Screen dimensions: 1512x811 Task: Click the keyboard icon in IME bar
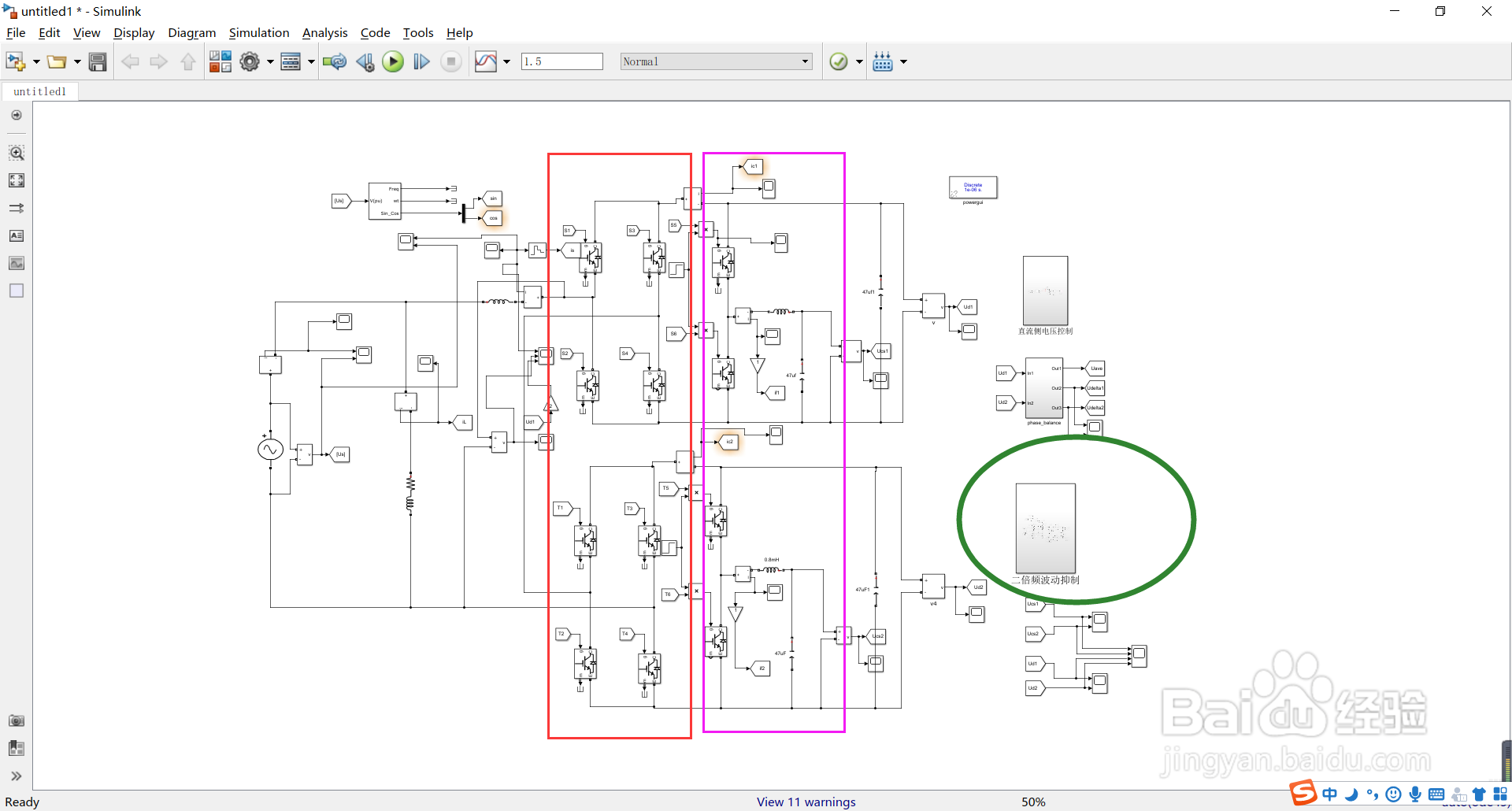pyautogui.click(x=1436, y=794)
